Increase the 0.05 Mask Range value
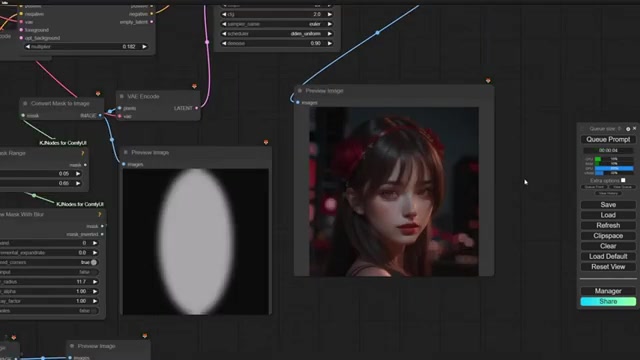640x360 pixels. click(78, 173)
